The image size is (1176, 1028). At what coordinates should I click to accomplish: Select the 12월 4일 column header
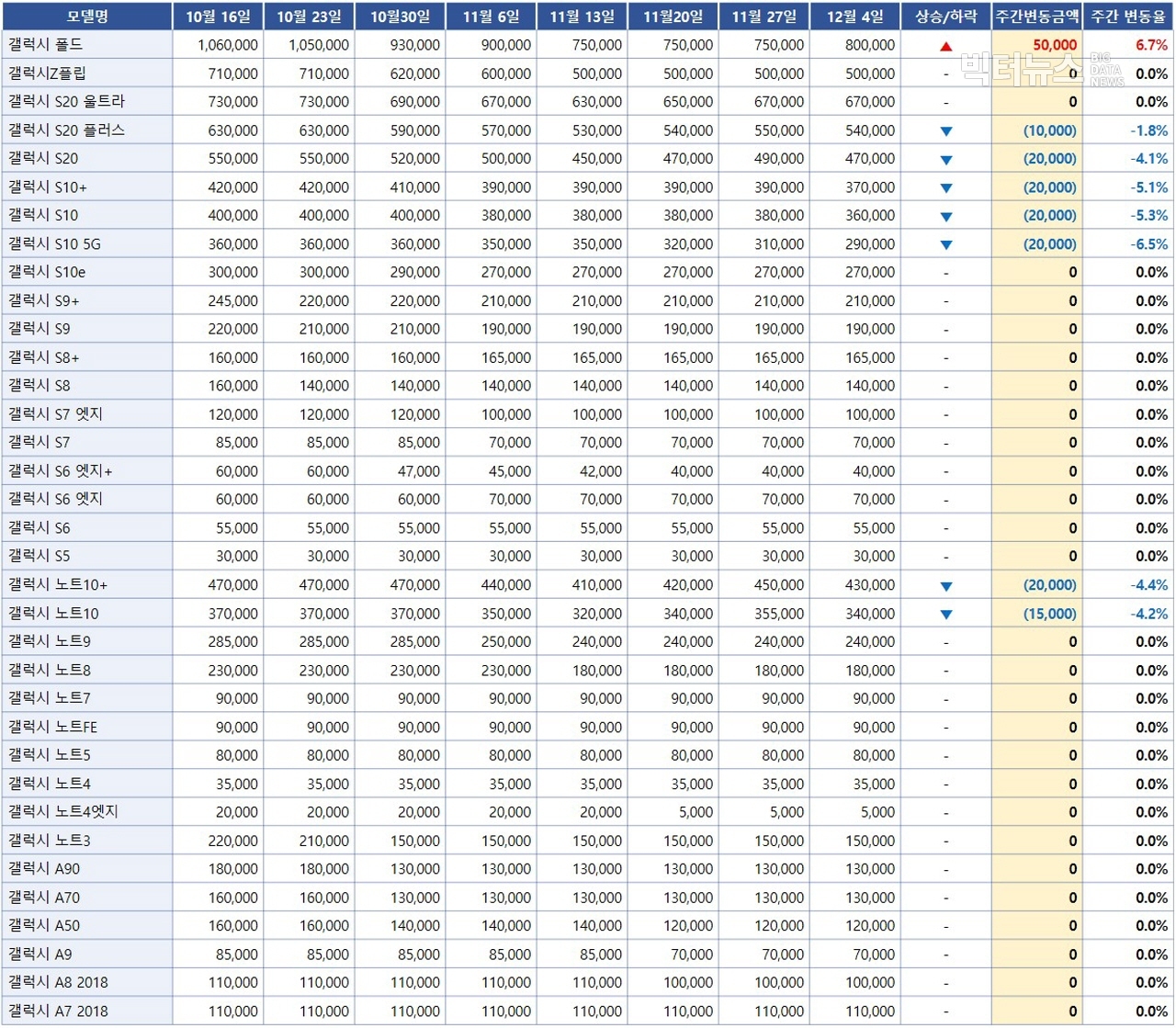coord(854,16)
